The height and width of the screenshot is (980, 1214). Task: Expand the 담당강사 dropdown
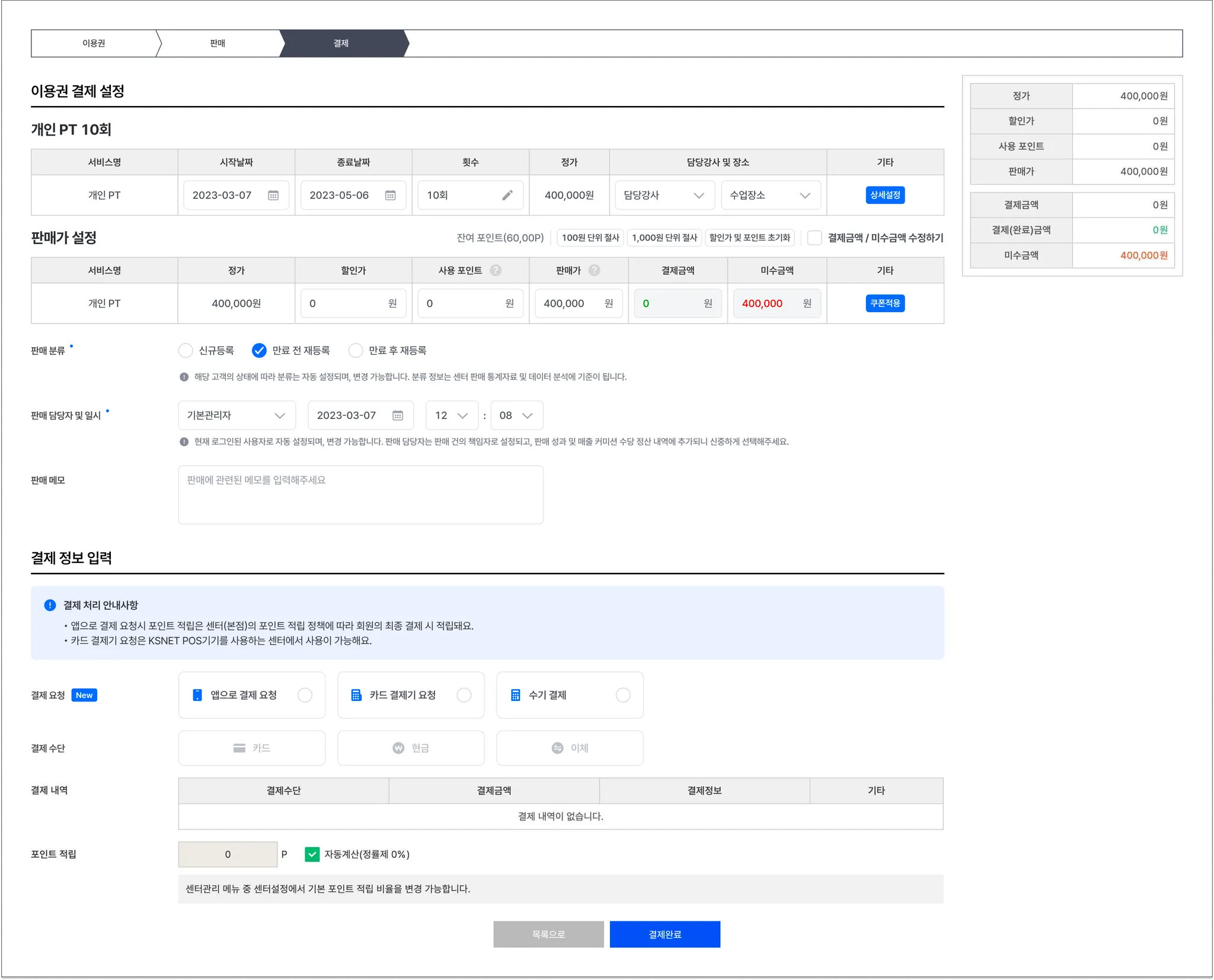pos(664,196)
